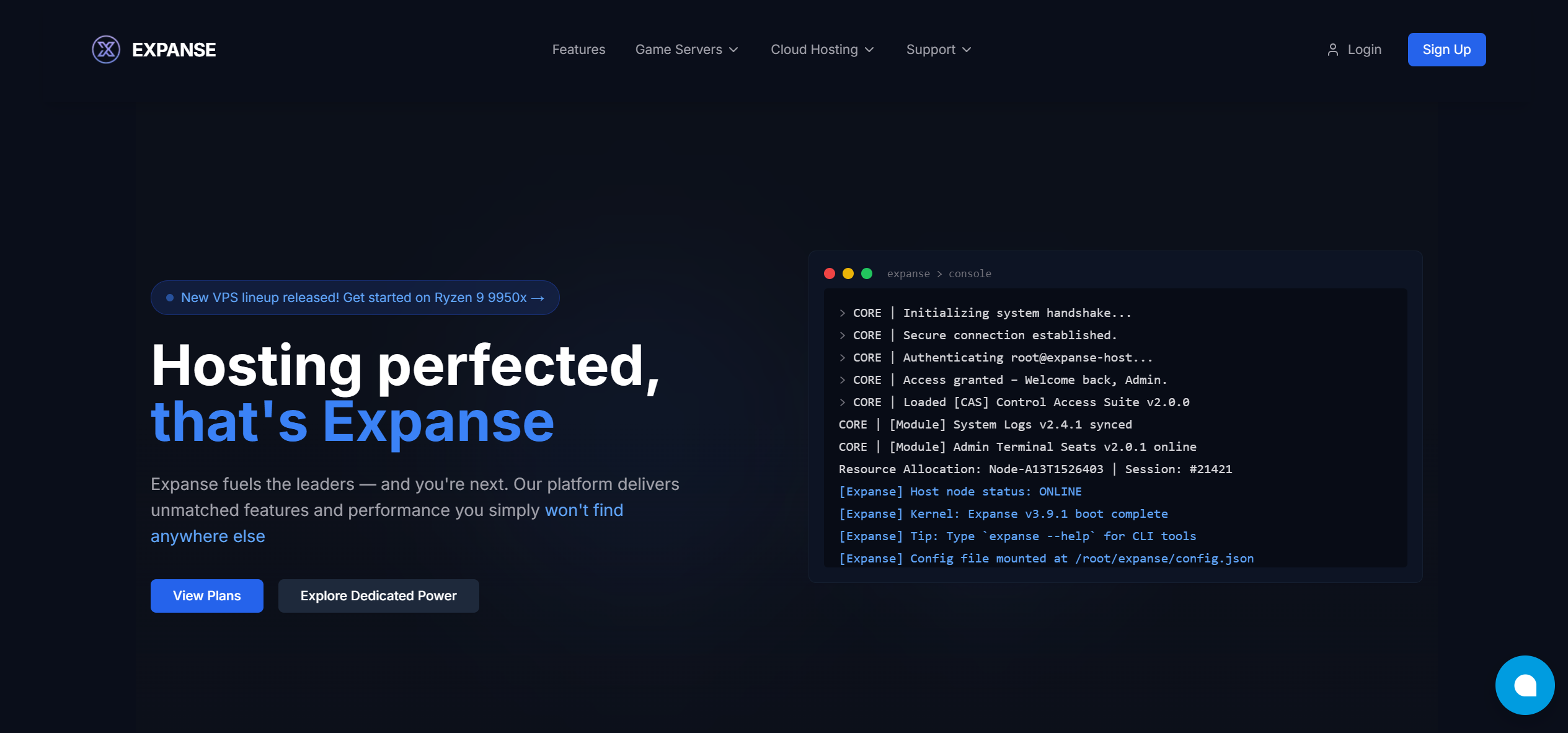This screenshot has height=733, width=1568.
Task: Click the New VPS lineup announcement link
Action: (355, 298)
